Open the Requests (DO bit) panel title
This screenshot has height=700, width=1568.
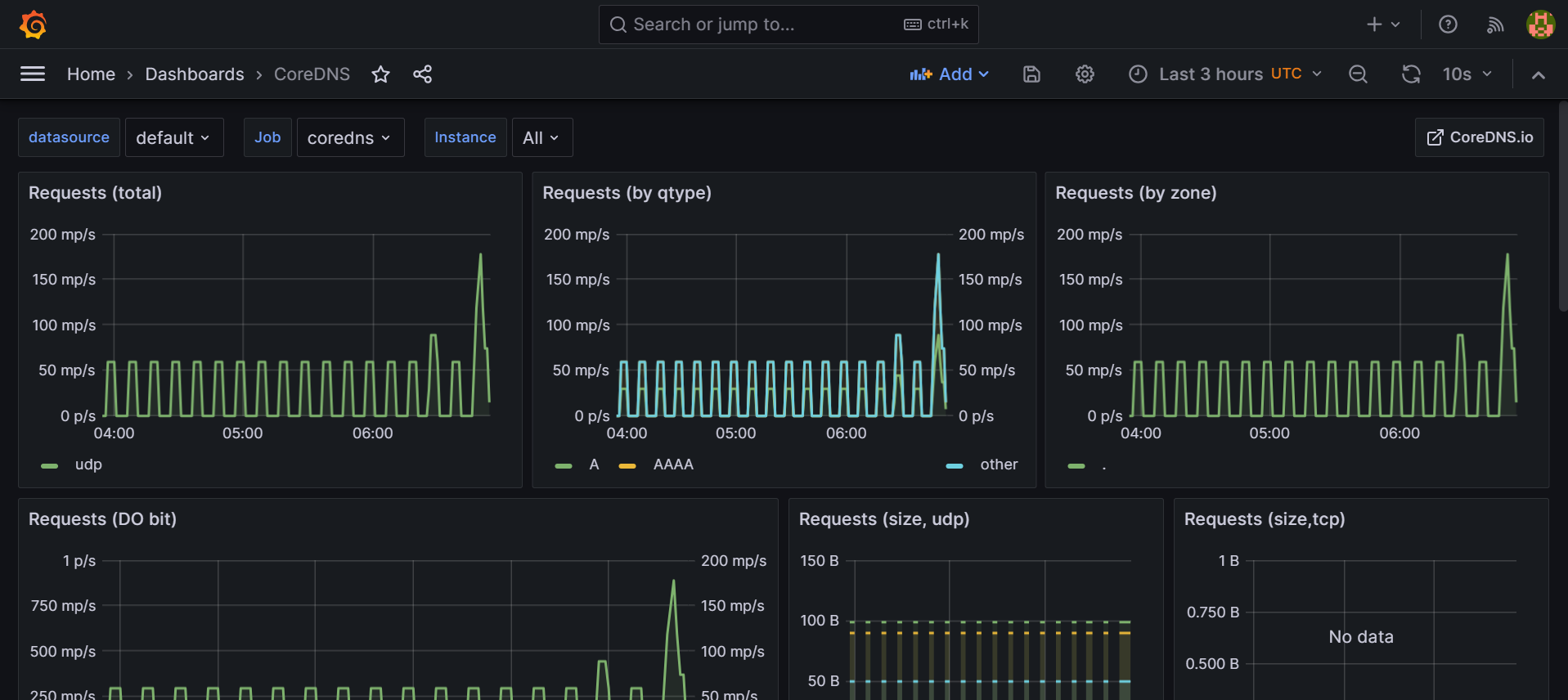[102, 519]
